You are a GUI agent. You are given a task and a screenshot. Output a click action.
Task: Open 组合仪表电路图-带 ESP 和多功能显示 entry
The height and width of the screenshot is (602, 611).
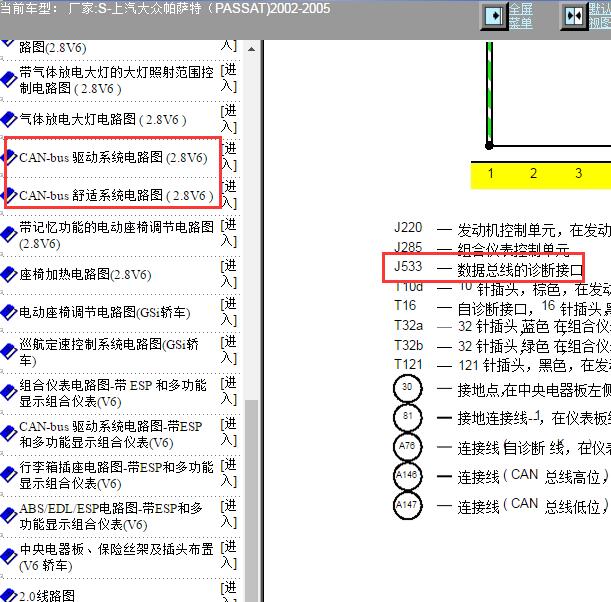pos(113,393)
